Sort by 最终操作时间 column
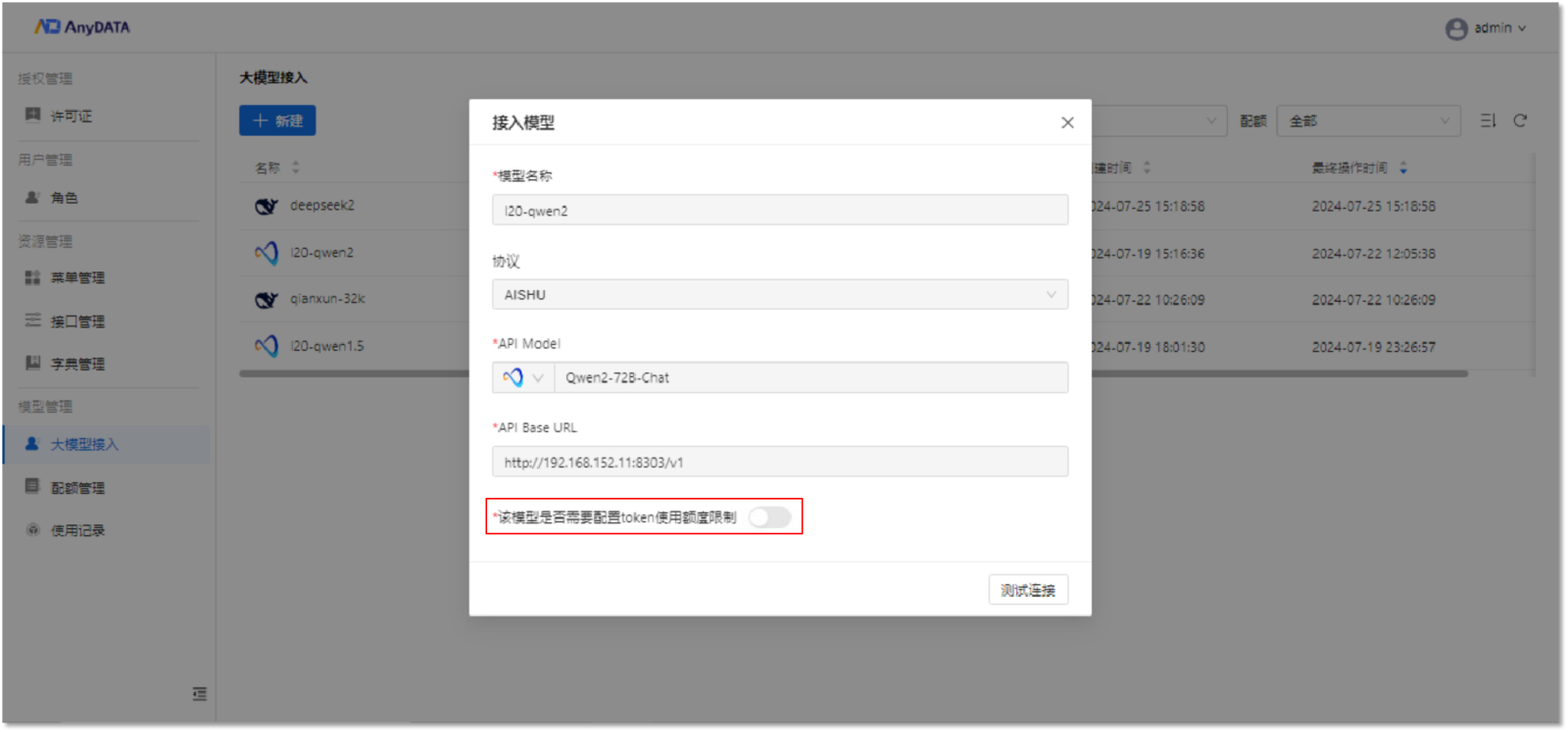This screenshot has width=1568, height=732. point(1403,168)
